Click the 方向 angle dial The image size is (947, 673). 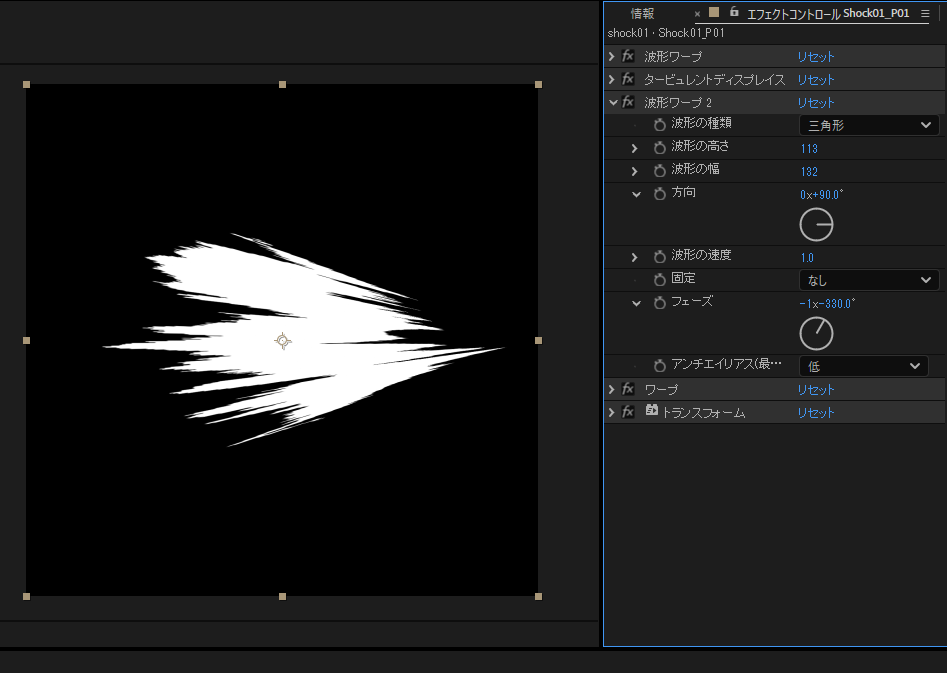click(816, 226)
